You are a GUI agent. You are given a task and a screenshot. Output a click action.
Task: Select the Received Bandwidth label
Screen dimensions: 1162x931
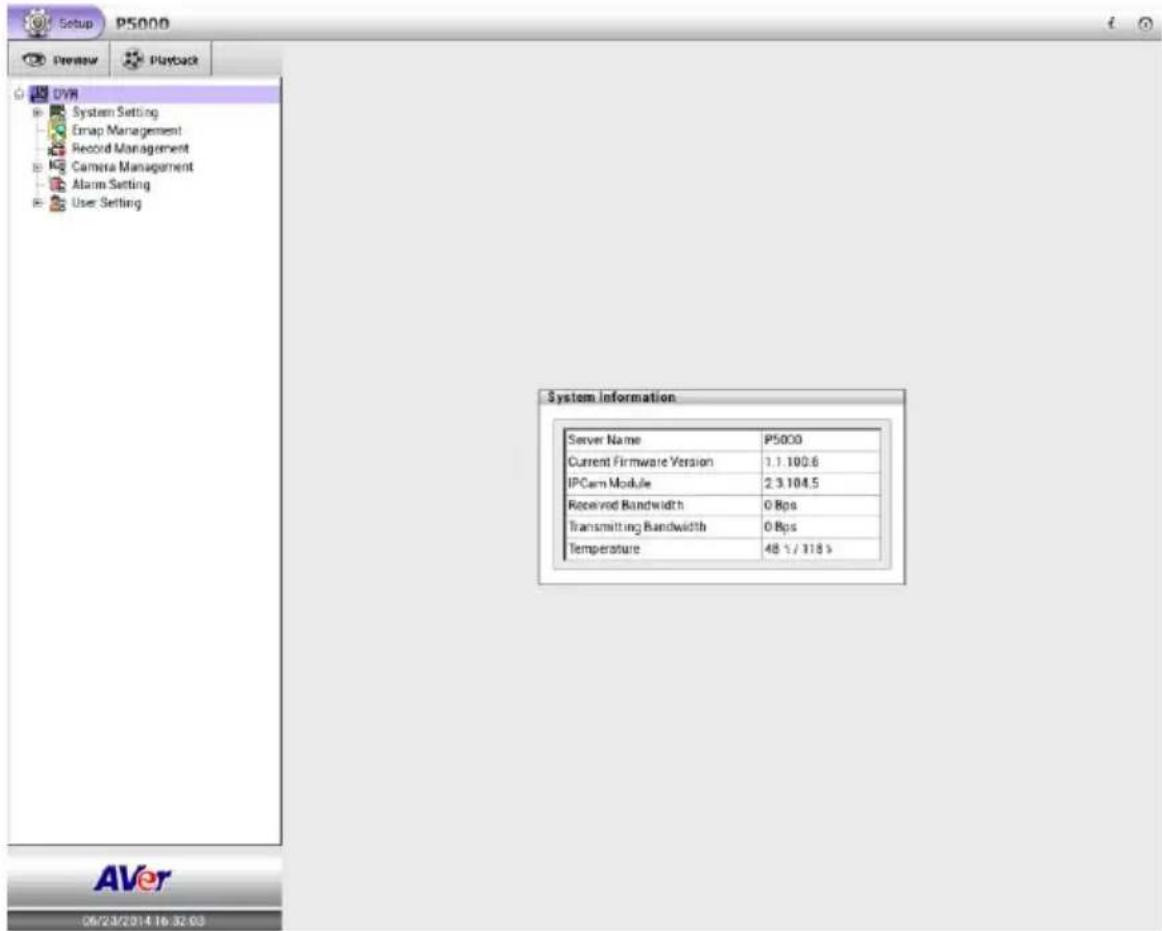[x=663, y=506]
